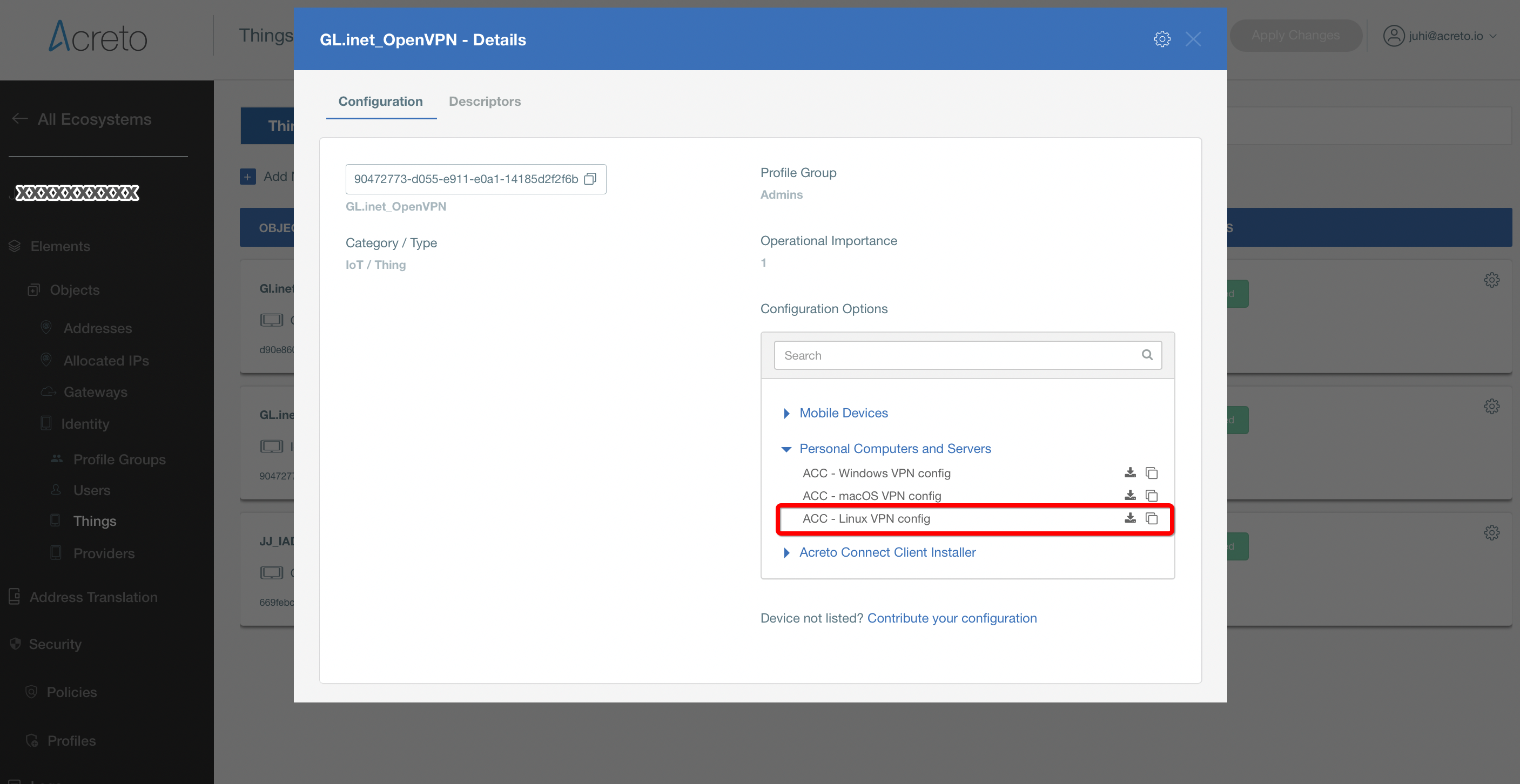Viewport: 1520px width, 784px height.
Task: Switch to the Descriptors tab
Action: click(485, 102)
